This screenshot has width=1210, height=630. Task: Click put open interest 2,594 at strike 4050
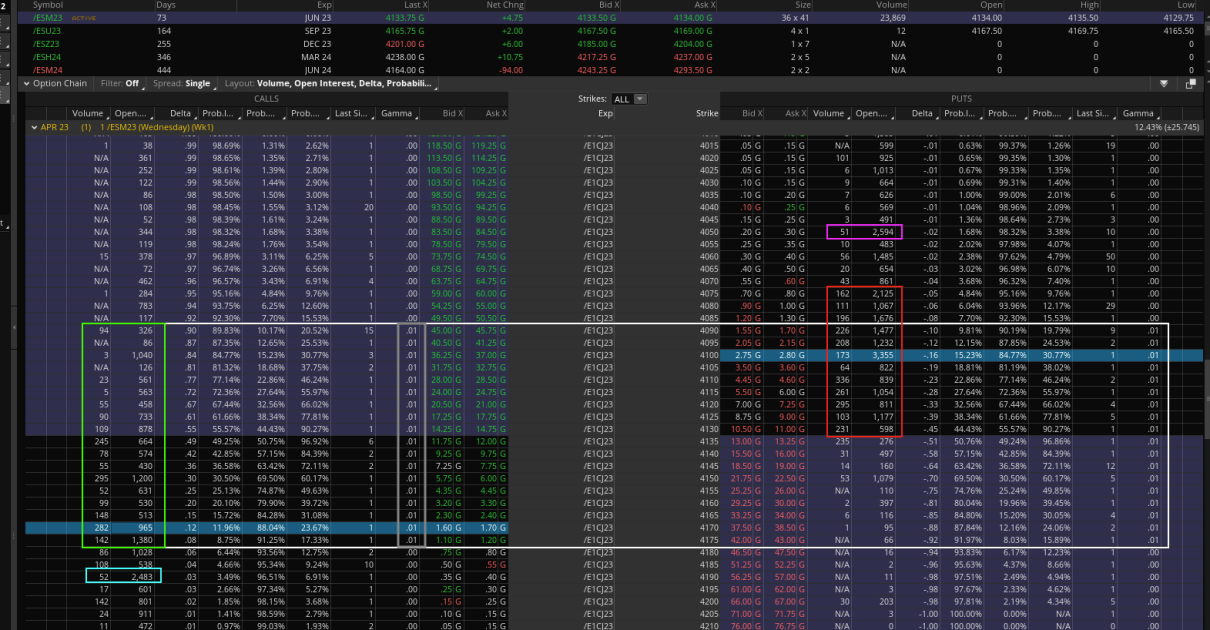(x=884, y=232)
